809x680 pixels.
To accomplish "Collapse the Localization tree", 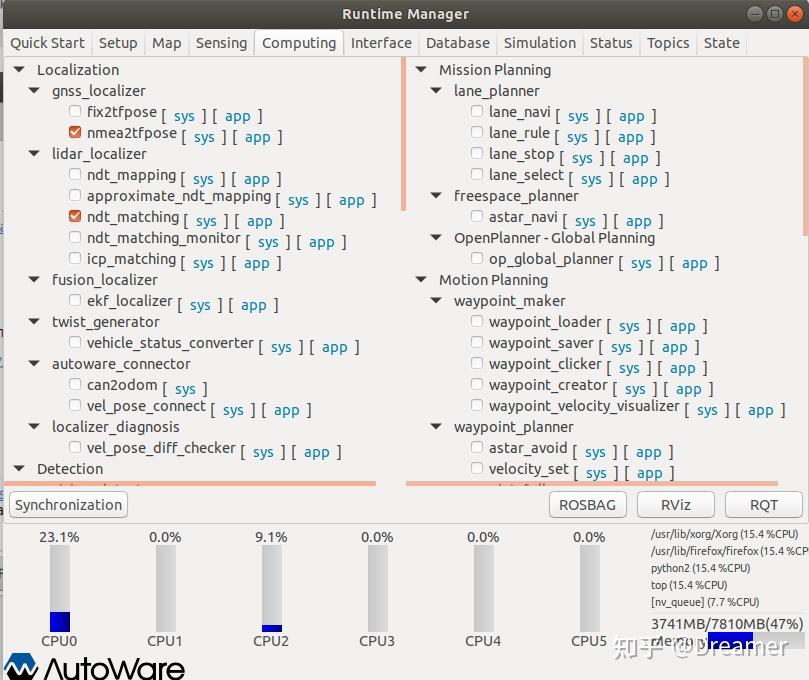I will [x=18, y=69].
